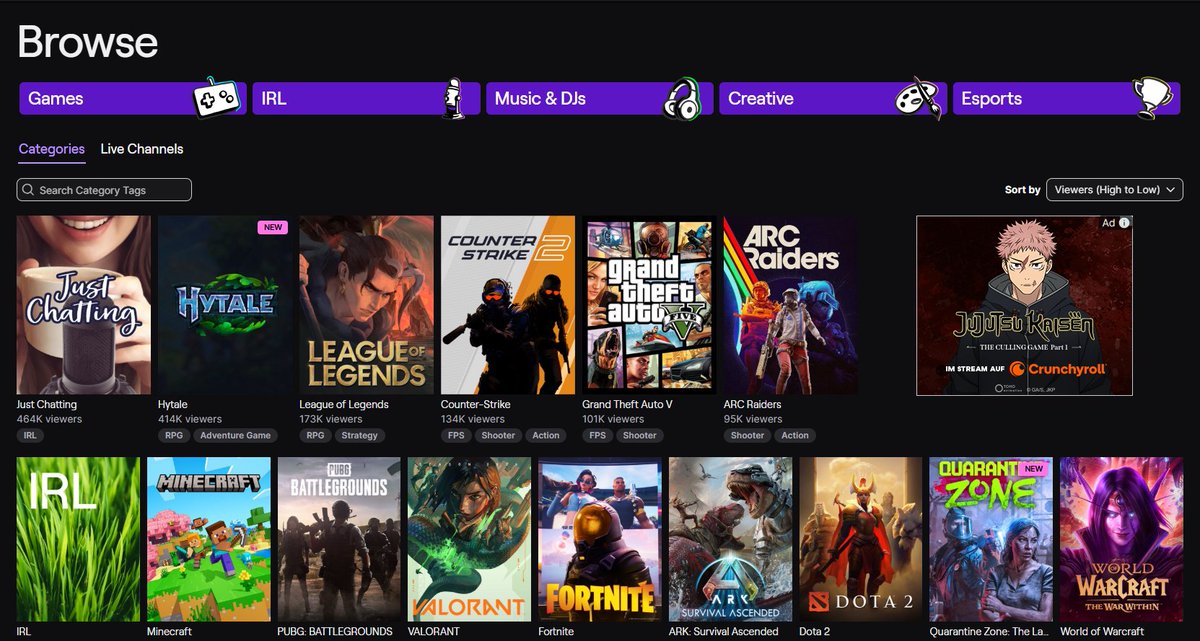The image size is (1200, 641).
Task: Click the VALORANT title below its cover
Action: [433, 632]
